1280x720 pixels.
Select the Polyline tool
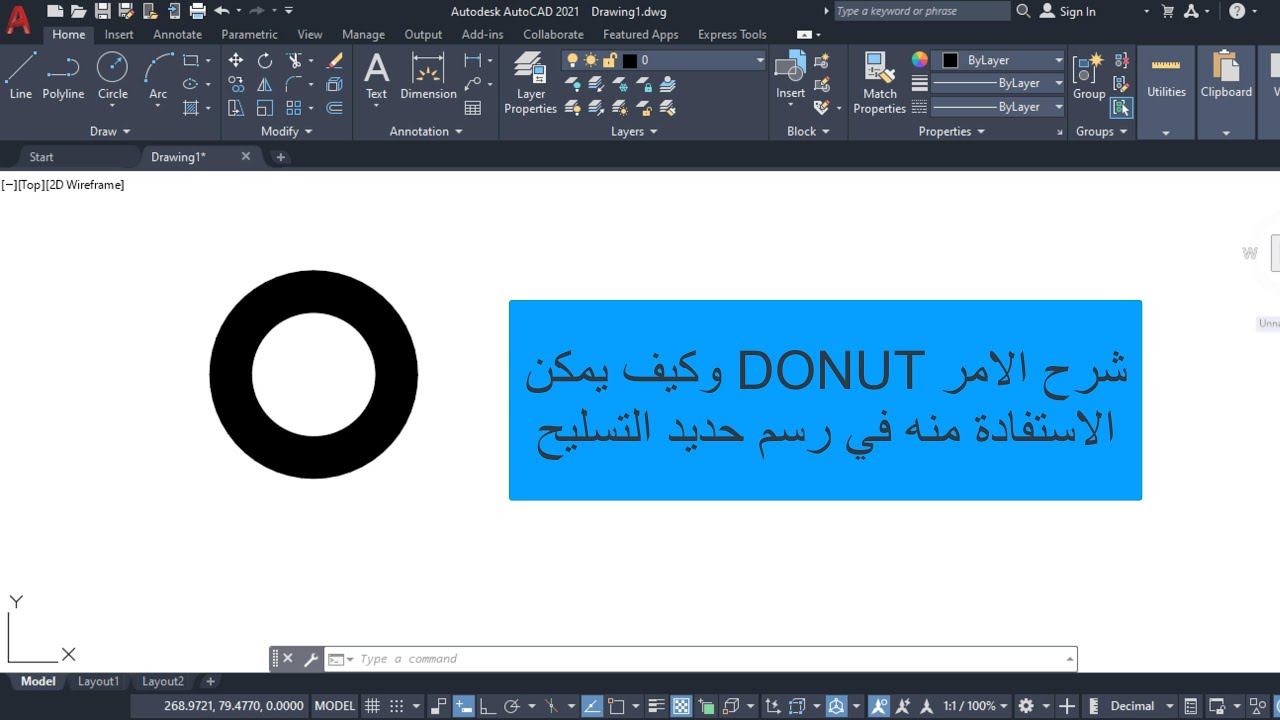(x=63, y=76)
